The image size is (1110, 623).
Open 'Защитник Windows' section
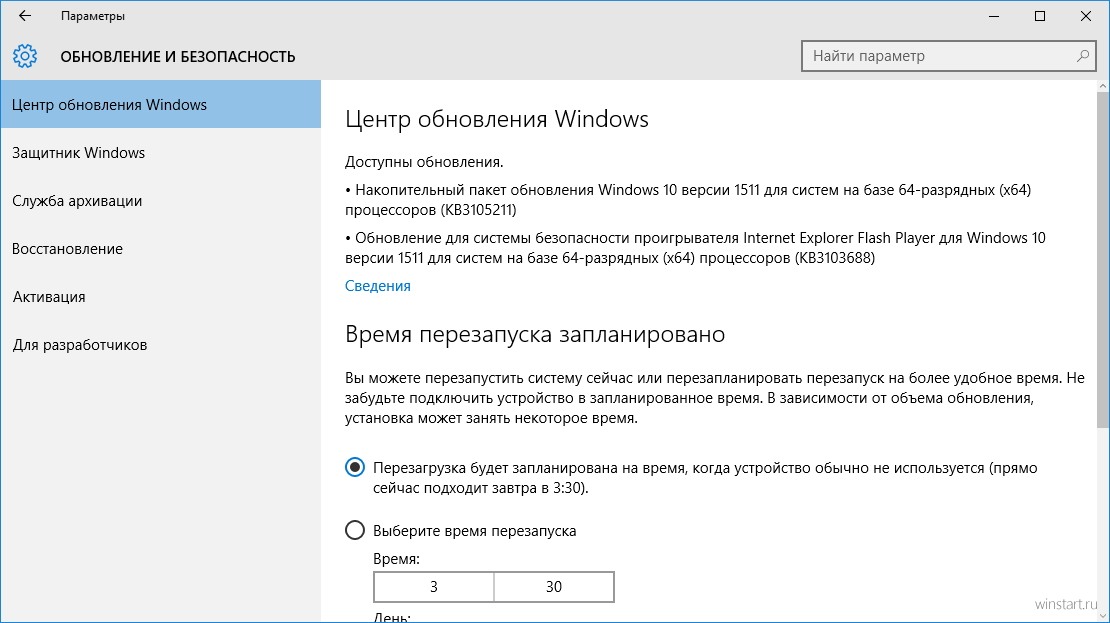pyautogui.click(x=161, y=153)
